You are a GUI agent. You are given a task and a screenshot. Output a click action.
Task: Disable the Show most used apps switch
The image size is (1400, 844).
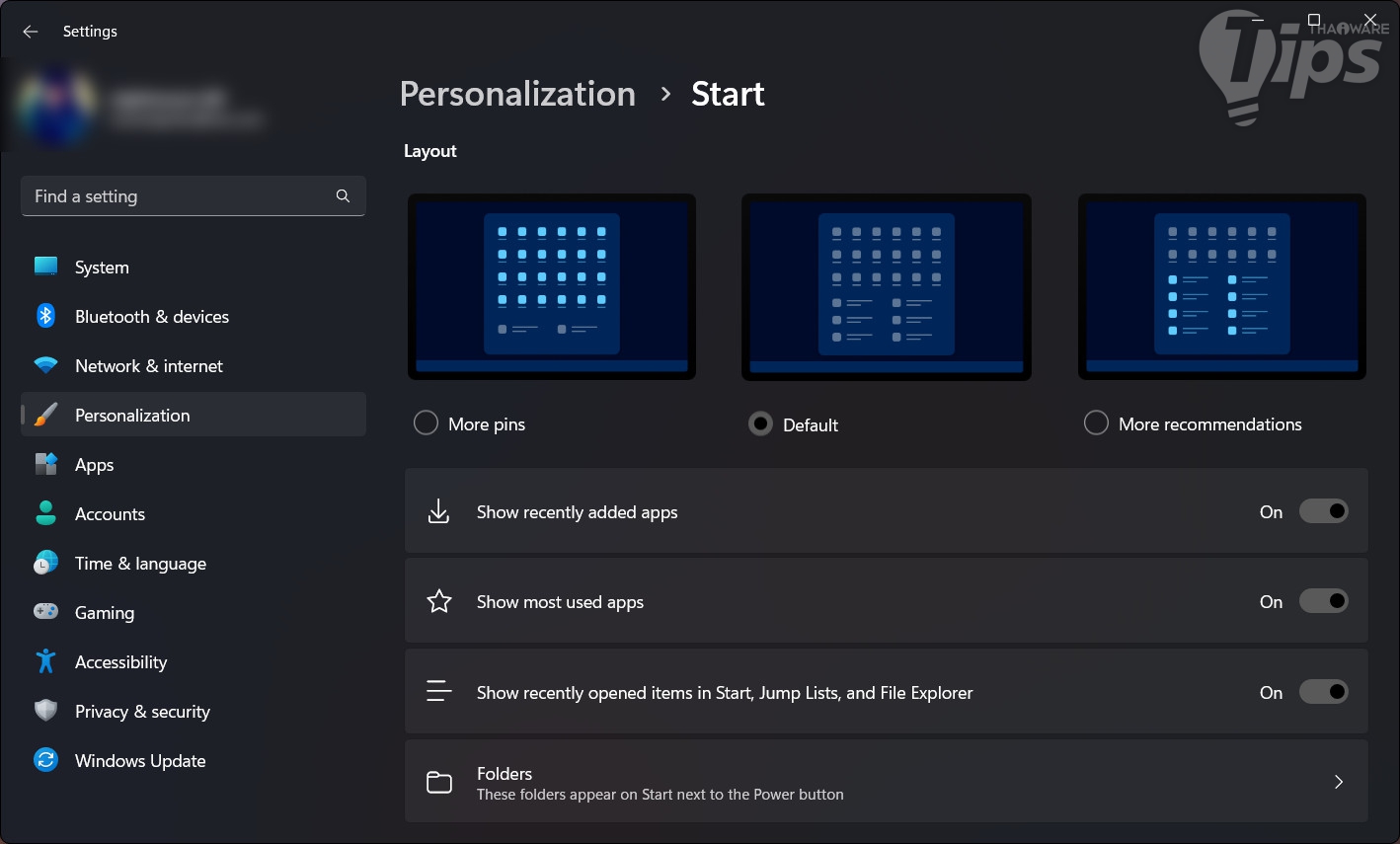(x=1323, y=601)
